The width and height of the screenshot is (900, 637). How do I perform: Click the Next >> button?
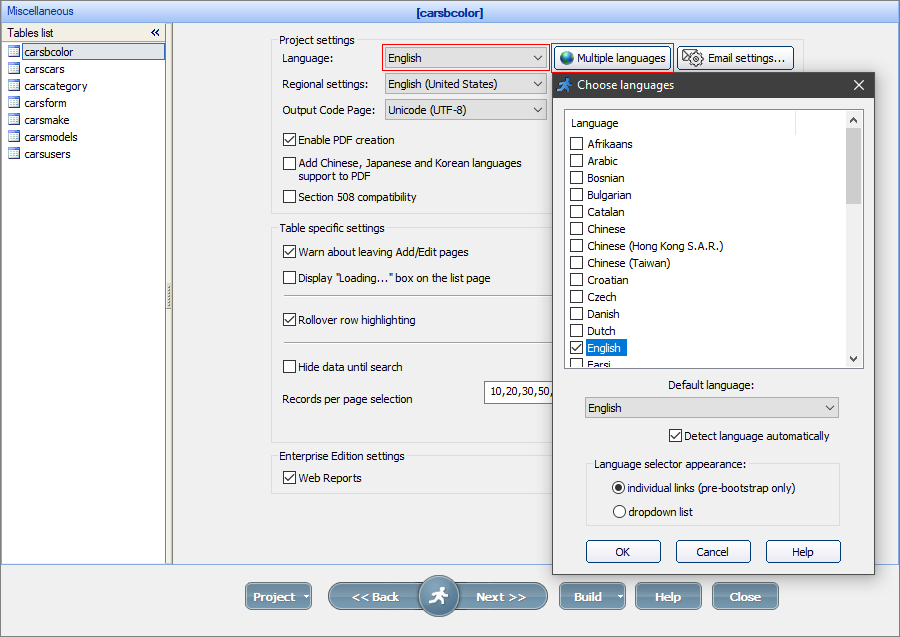(502, 596)
